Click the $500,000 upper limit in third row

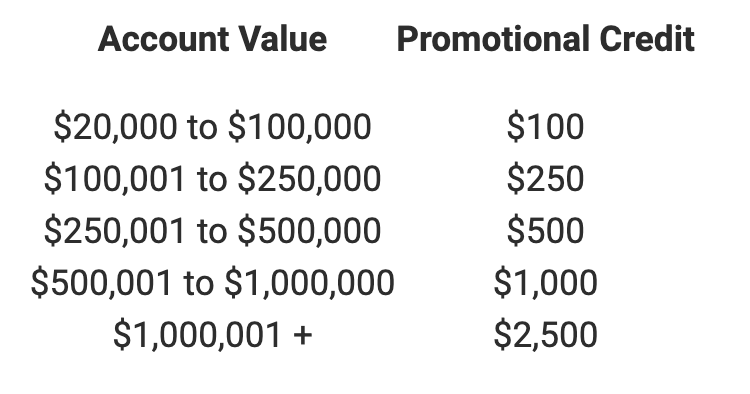[x=309, y=230]
